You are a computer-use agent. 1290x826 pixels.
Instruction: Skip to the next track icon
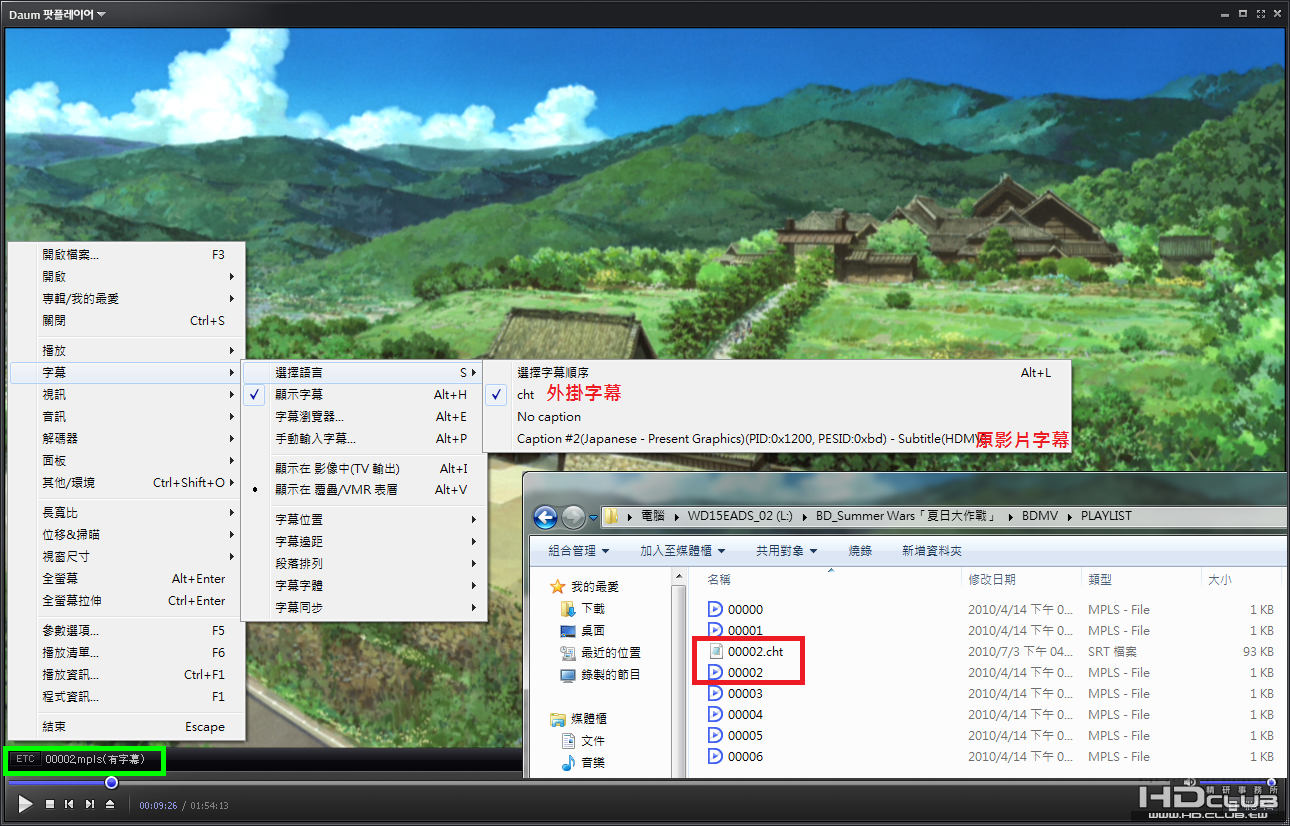[90, 804]
